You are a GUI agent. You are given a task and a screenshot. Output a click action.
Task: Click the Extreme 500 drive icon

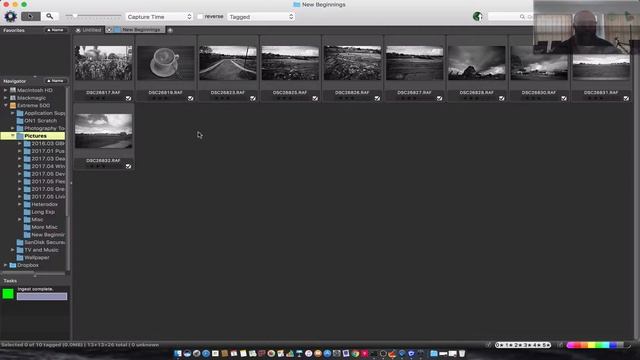point(13,105)
